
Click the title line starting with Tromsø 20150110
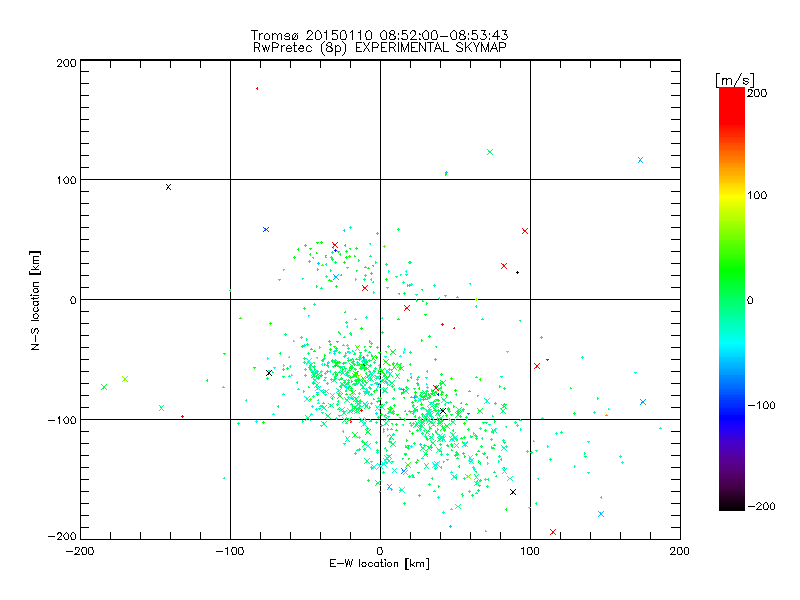point(379,35)
